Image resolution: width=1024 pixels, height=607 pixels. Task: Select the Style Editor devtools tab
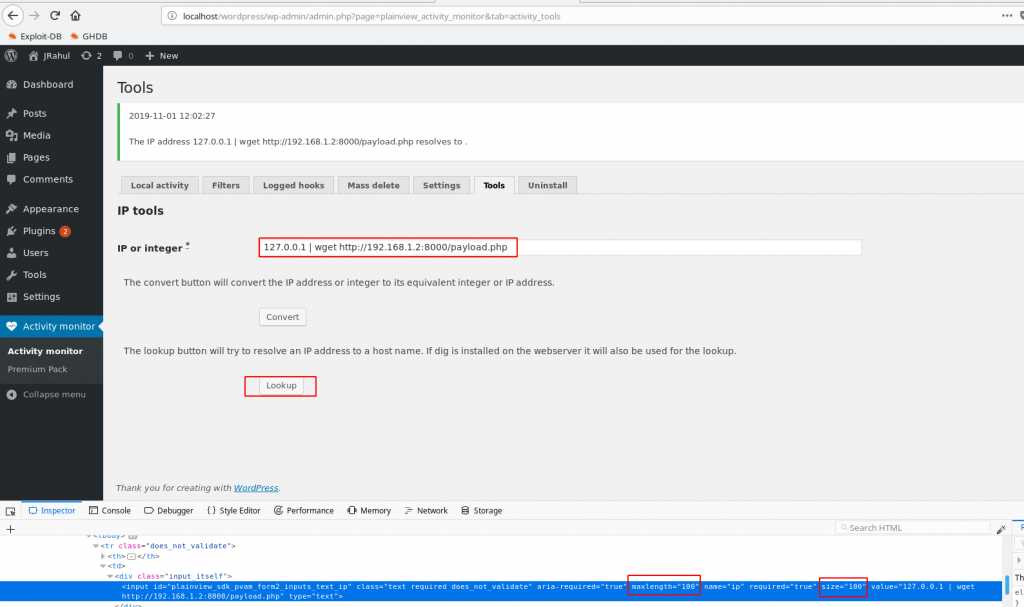coord(233,511)
